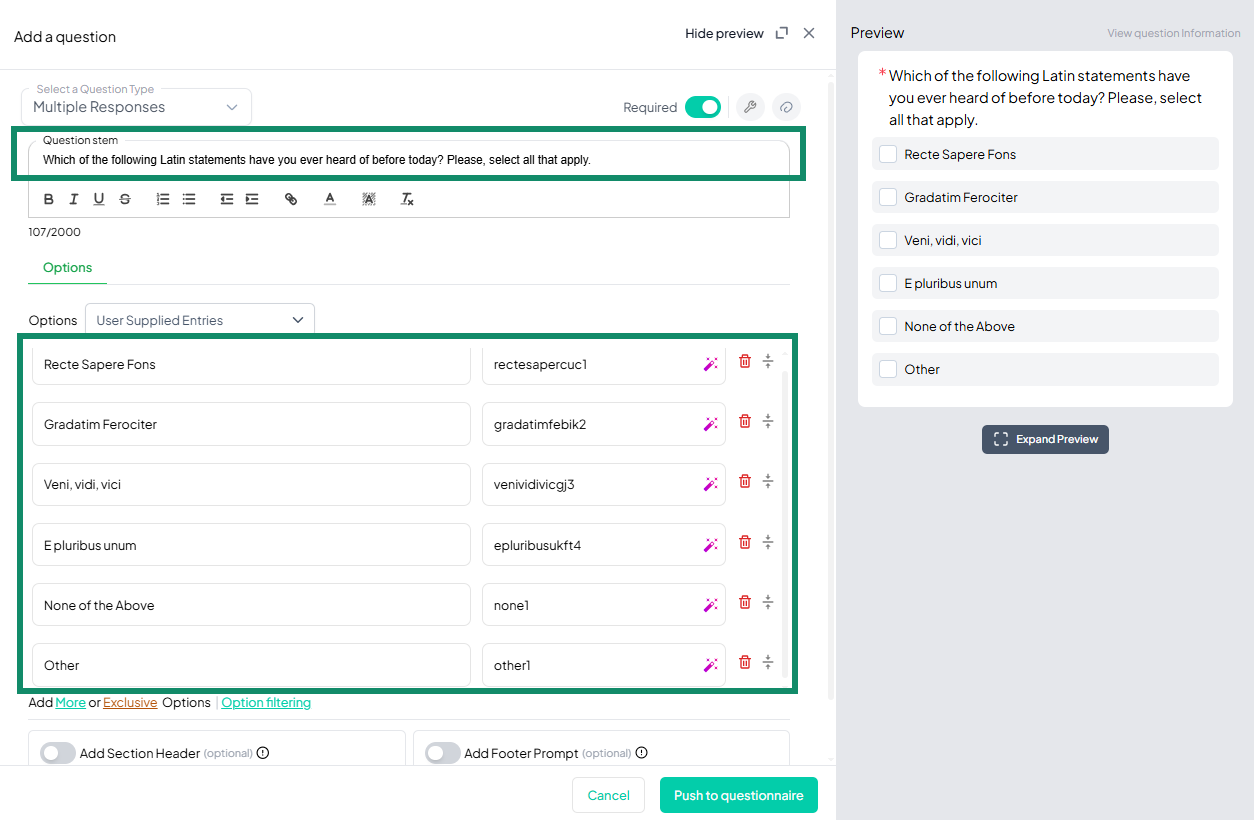Open the Option filtering link
The width and height of the screenshot is (1254, 820).
click(x=265, y=702)
